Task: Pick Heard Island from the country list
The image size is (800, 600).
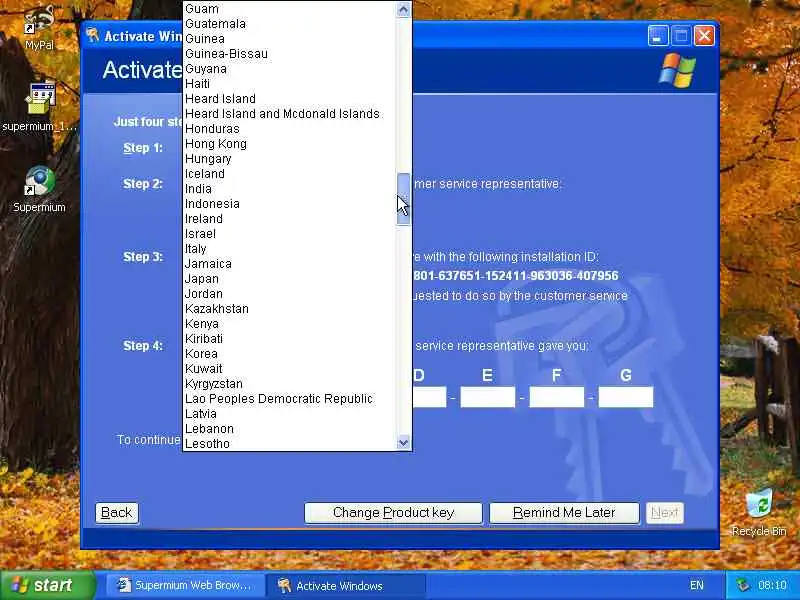Action: click(290, 99)
